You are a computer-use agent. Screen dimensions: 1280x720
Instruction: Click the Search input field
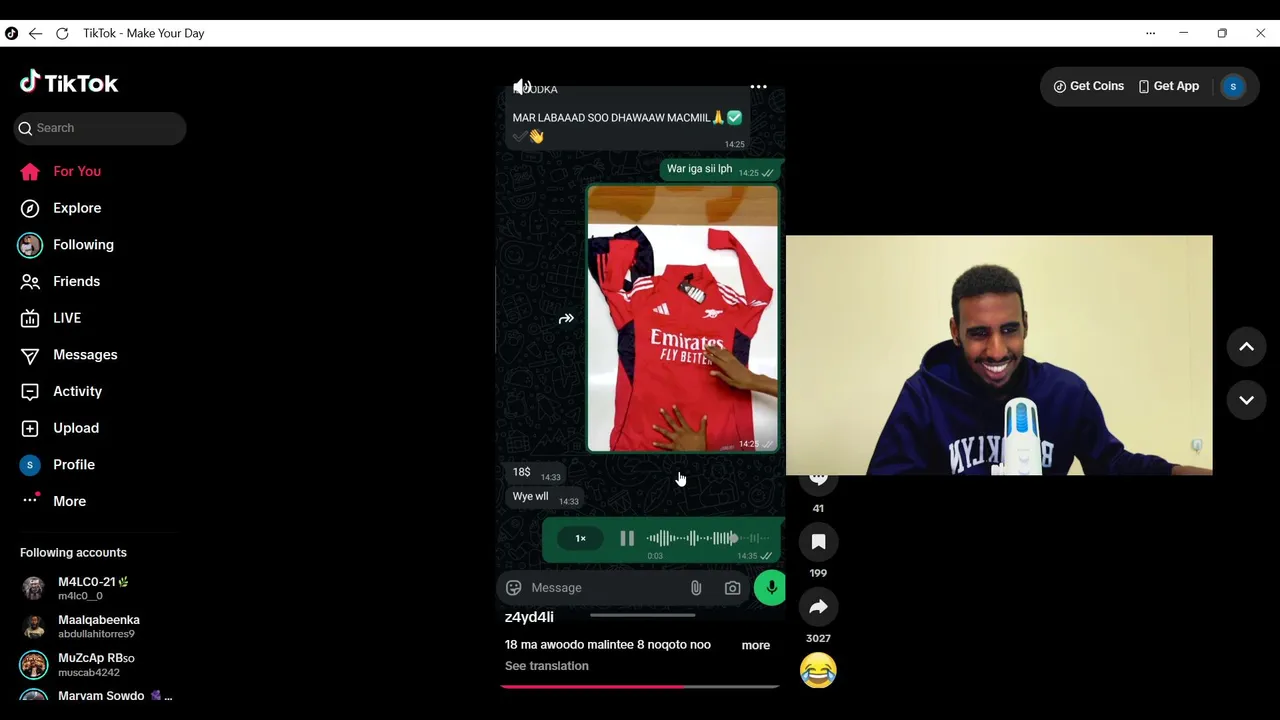click(x=100, y=128)
